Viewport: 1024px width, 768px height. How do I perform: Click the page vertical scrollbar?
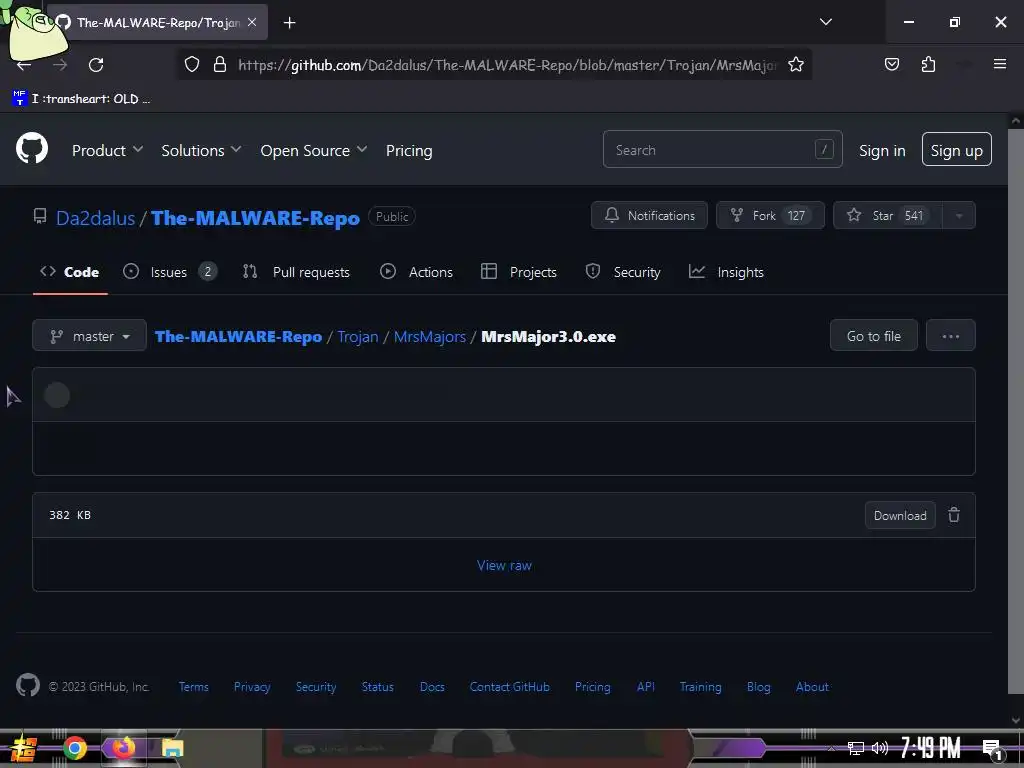[1016, 411]
